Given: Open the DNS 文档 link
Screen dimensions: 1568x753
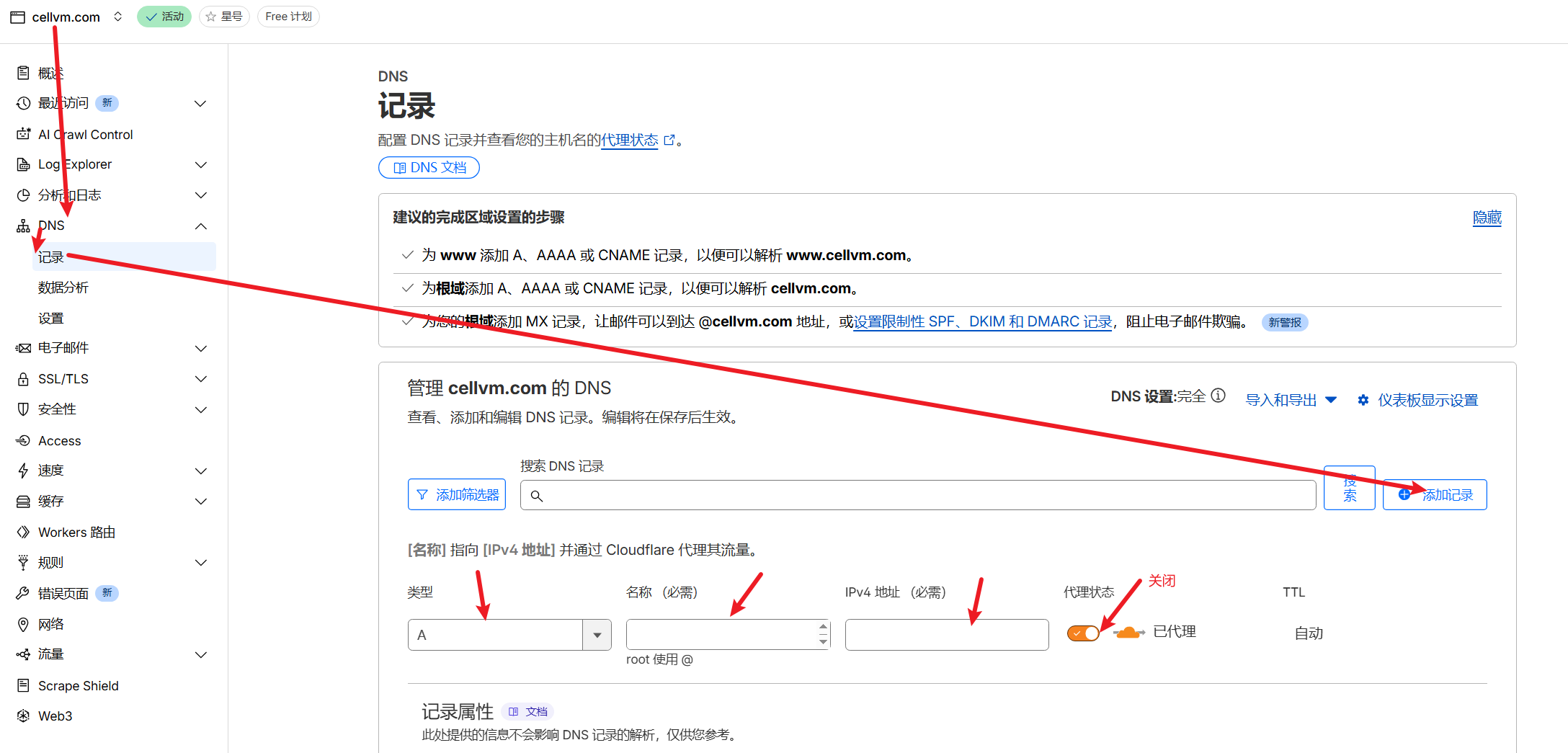Looking at the screenshot, I should (x=429, y=167).
